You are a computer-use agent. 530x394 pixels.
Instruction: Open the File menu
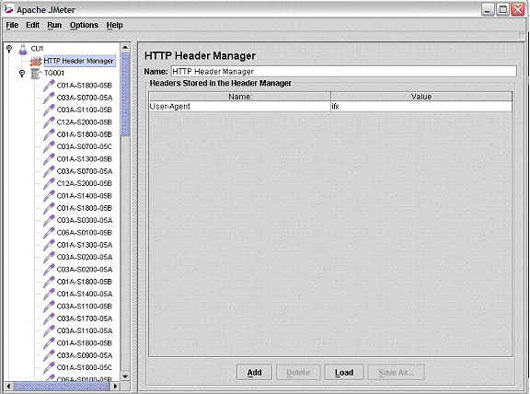point(12,25)
